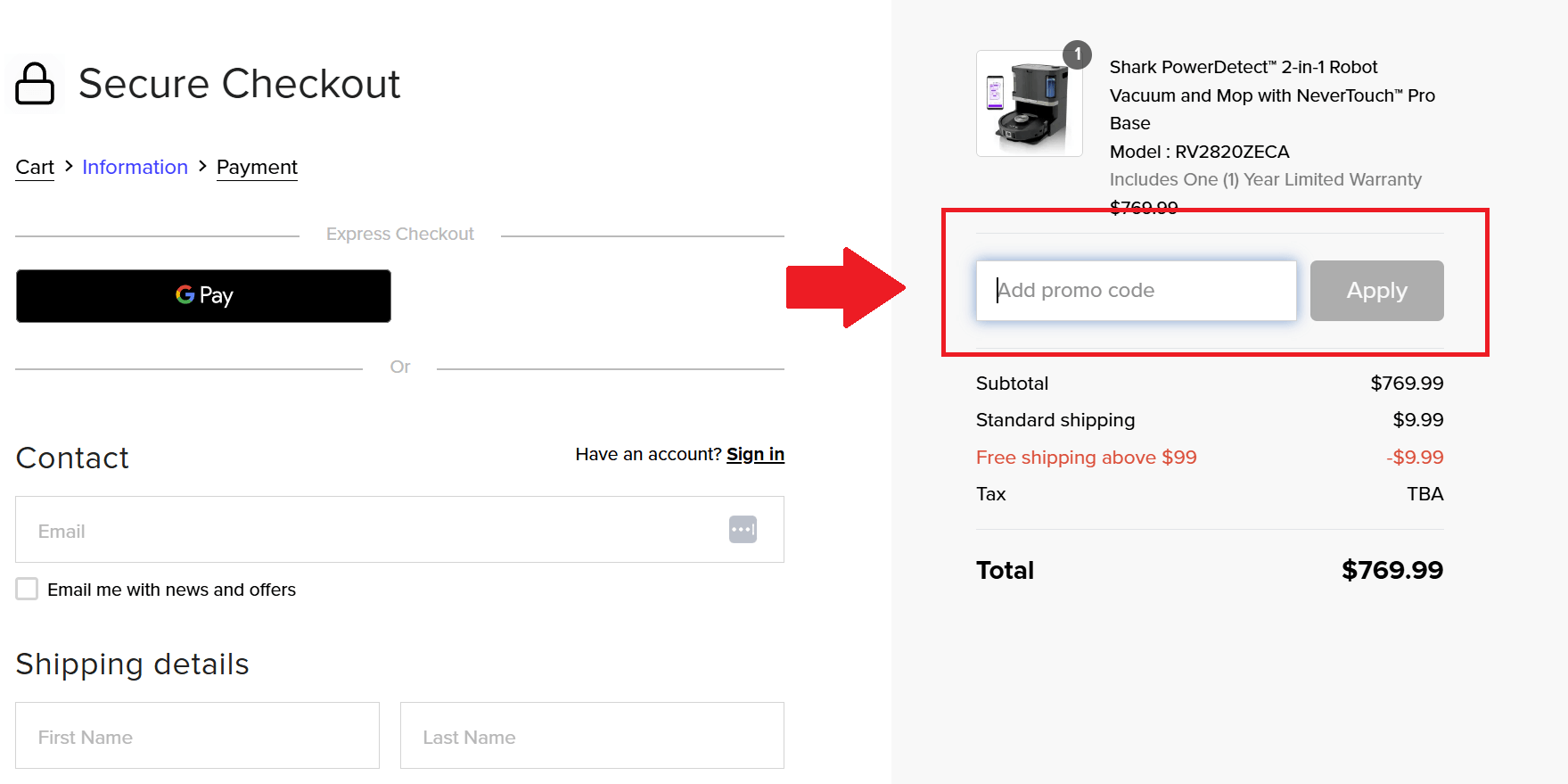Pay with the Google Pay button

203,296
